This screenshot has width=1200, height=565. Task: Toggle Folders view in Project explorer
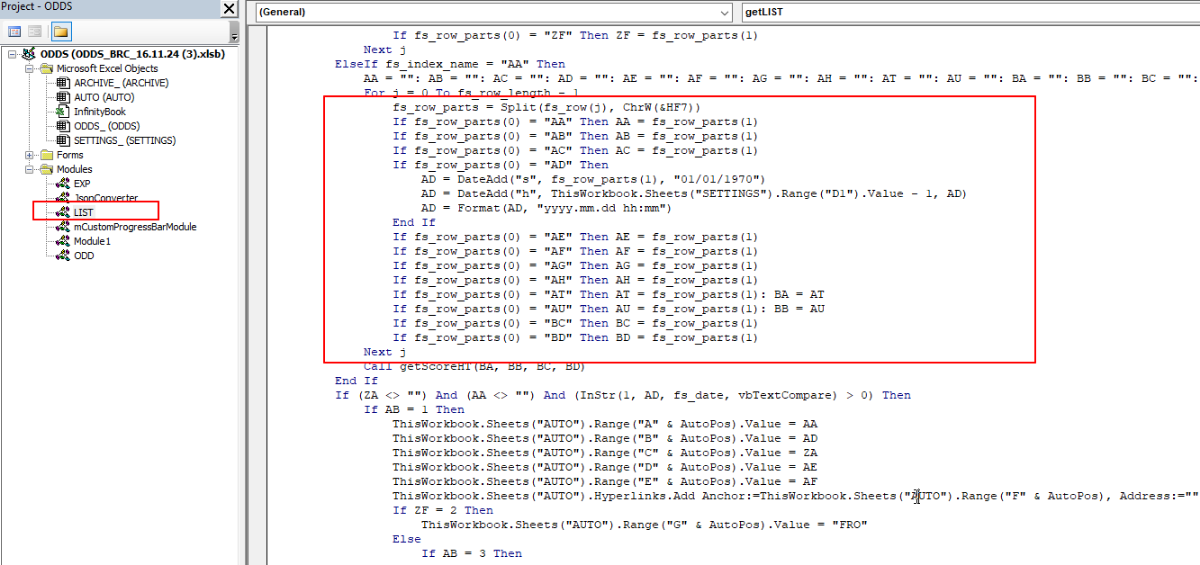pyautogui.click(x=61, y=32)
